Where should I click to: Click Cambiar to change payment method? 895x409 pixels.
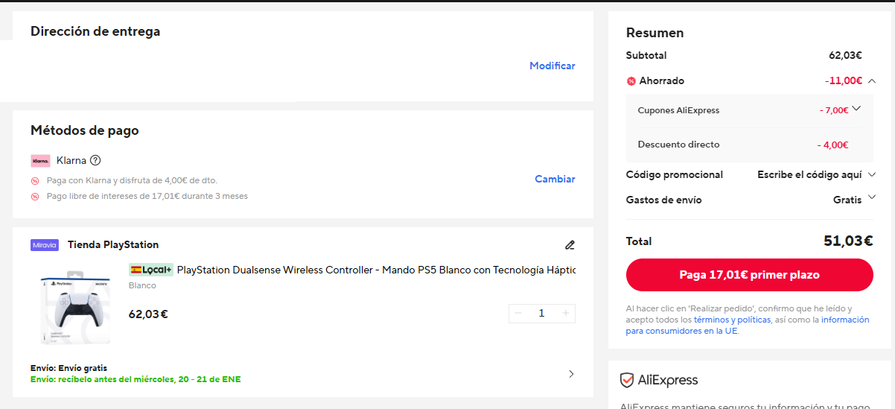(554, 179)
